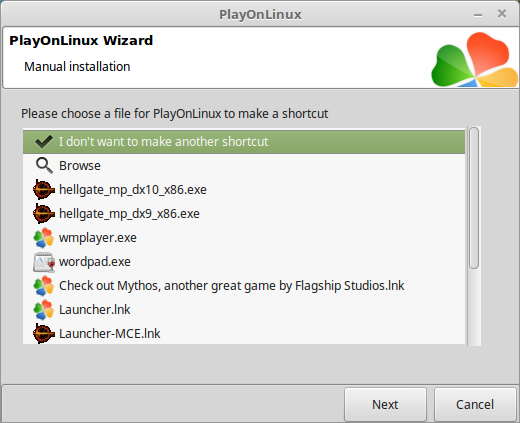Screen dimensions: 520x423
Task: Click the hellgate_mp_dx10_x86.exe game icon
Action: (44, 190)
